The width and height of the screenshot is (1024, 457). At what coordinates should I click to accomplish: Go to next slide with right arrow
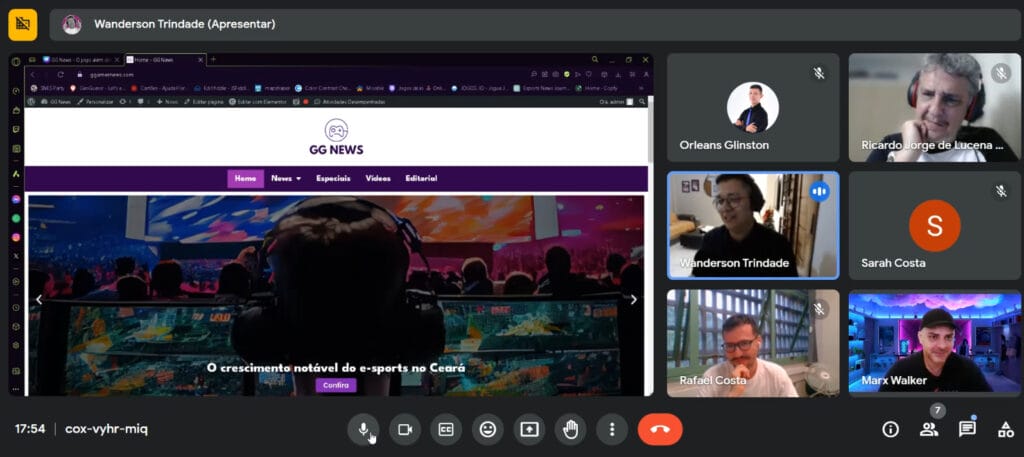tap(633, 299)
